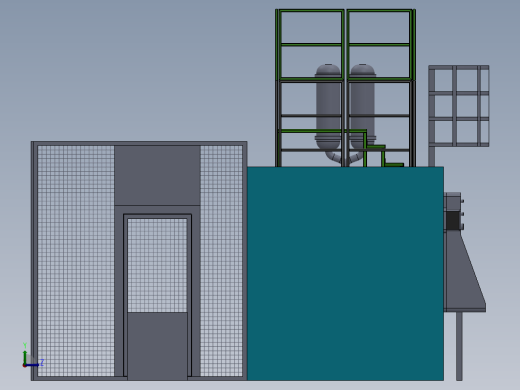Viewport: 520px width, 390px height.
Task: Select the vertical support leg under the console
Action: pyautogui.click(x=459, y=346)
